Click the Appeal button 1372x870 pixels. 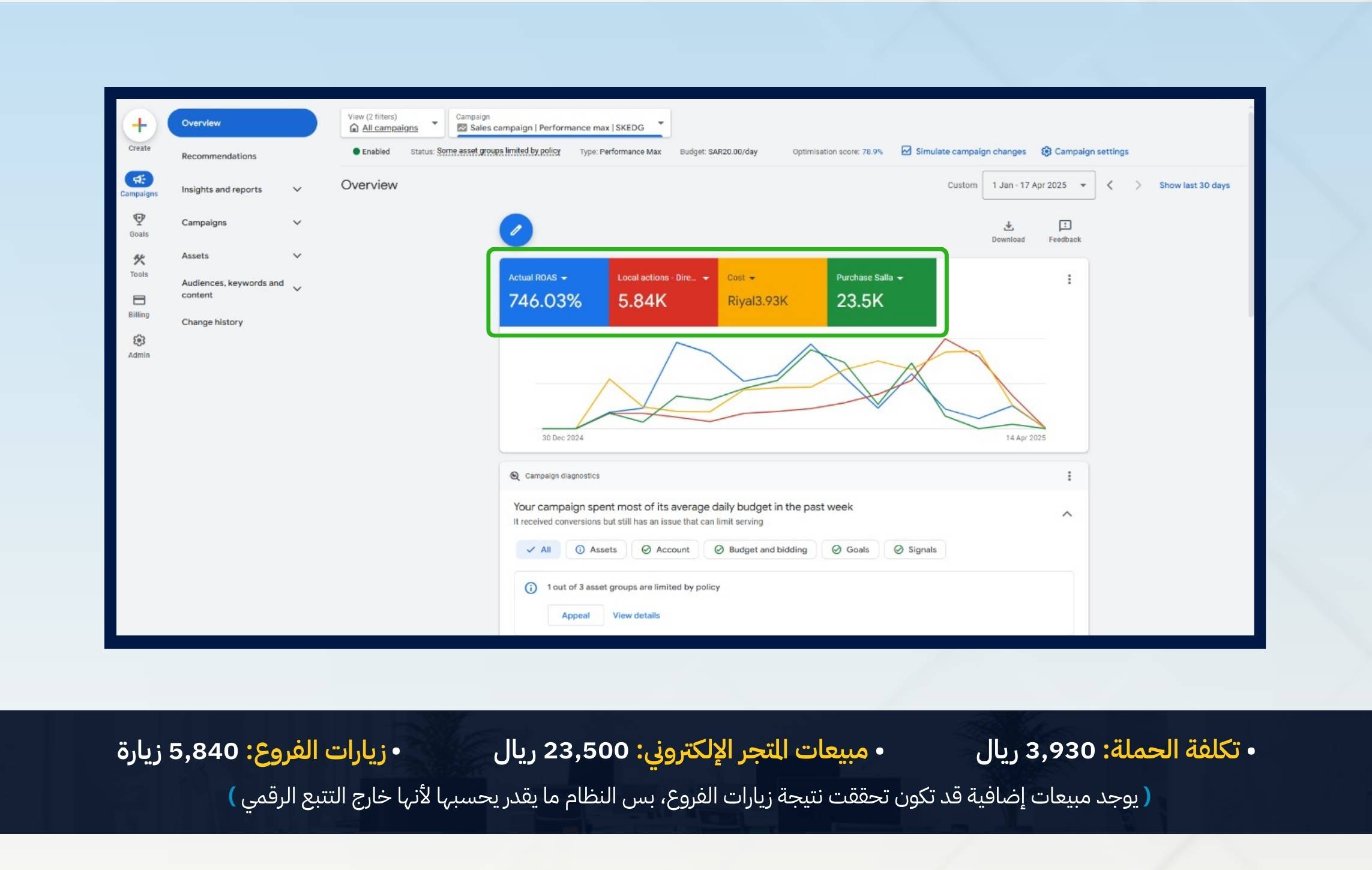click(x=576, y=616)
